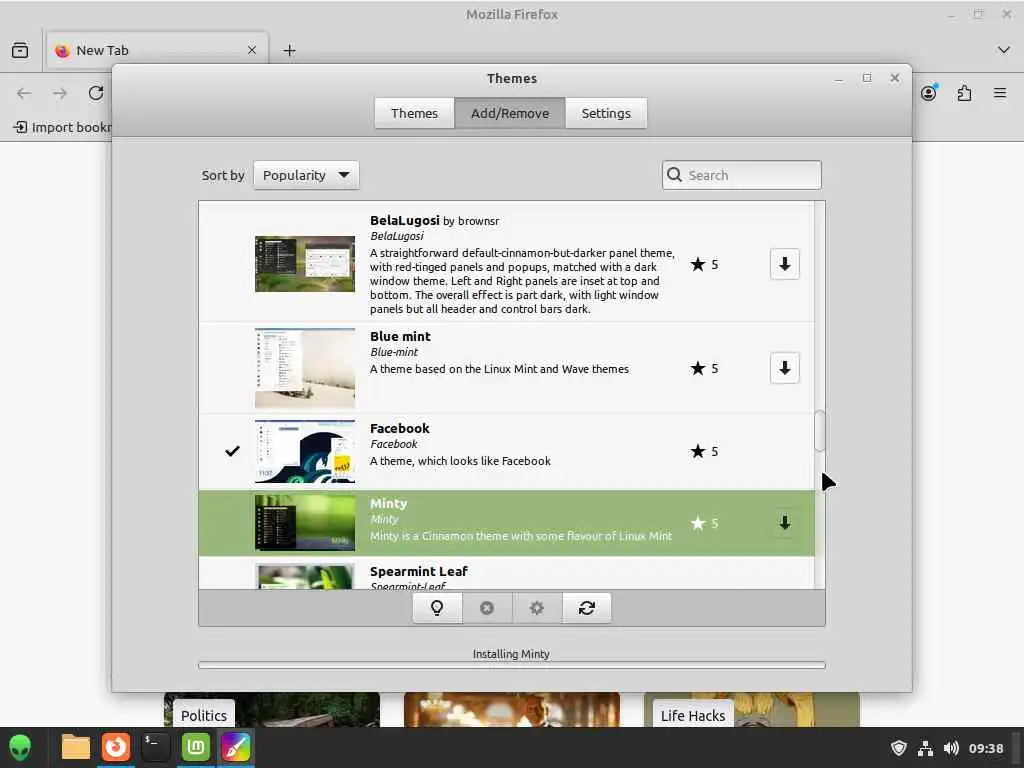Click the Blue mint title text
The width and height of the screenshot is (1024, 768).
click(400, 336)
